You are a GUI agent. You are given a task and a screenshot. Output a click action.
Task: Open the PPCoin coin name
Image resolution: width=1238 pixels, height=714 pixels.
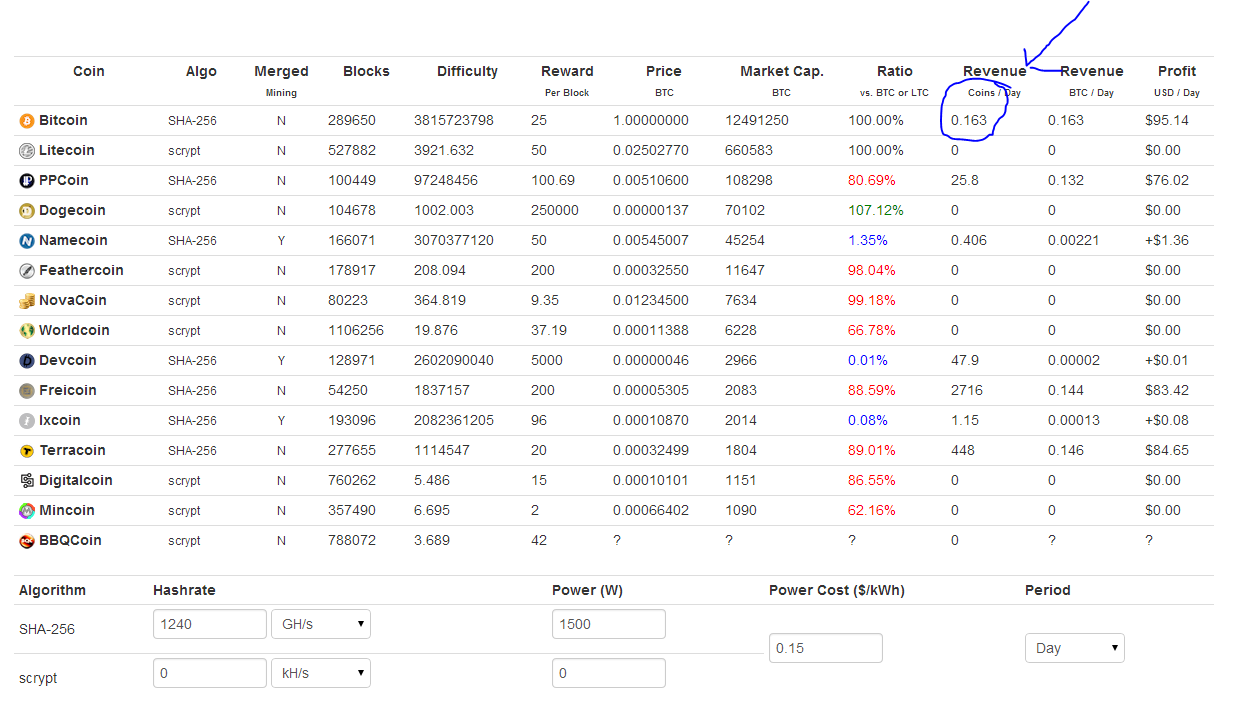pyautogui.click(x=64, y=180)
